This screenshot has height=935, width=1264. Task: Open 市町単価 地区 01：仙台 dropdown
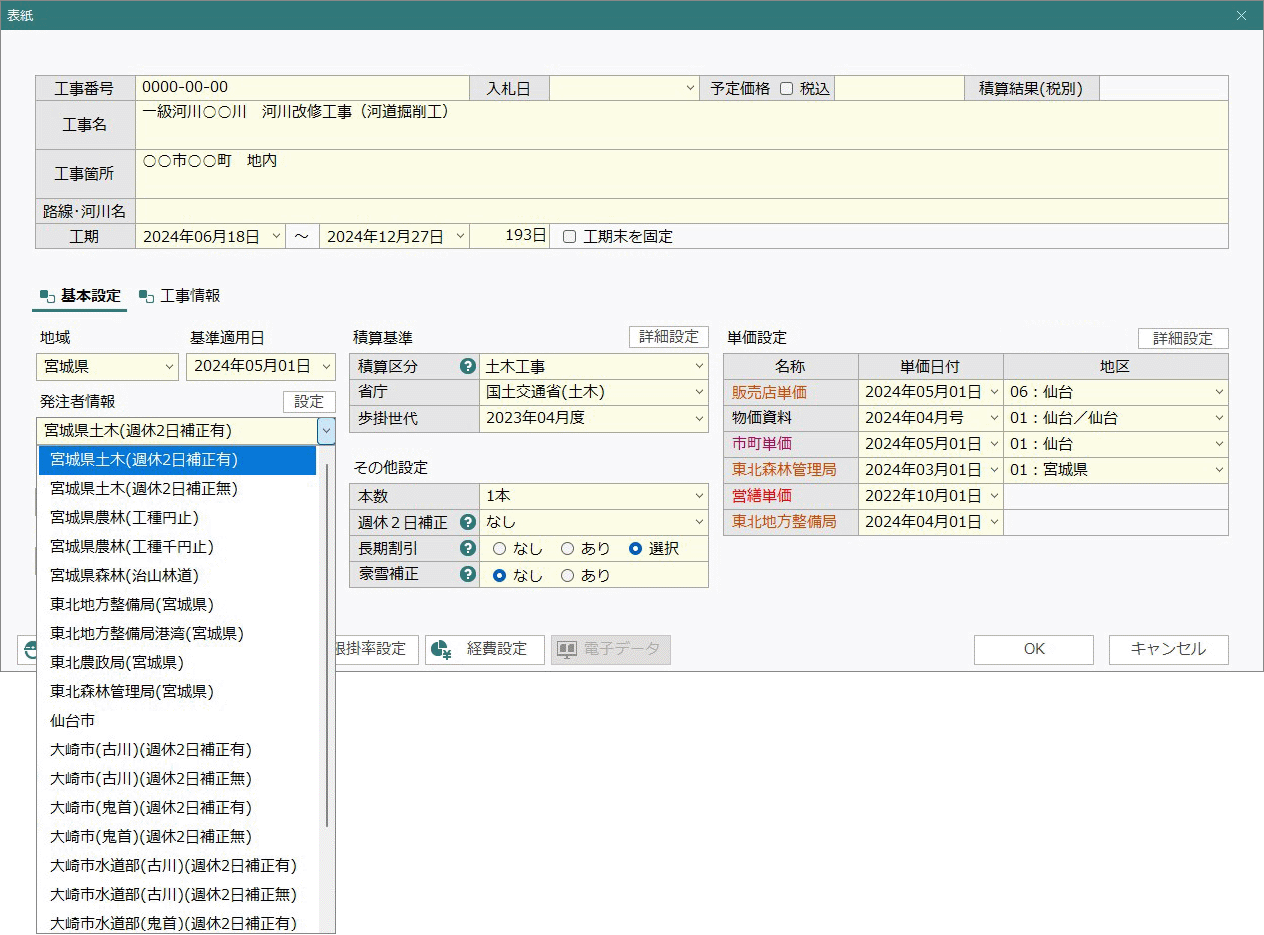pyautogui.click(x=1219, y=444)
